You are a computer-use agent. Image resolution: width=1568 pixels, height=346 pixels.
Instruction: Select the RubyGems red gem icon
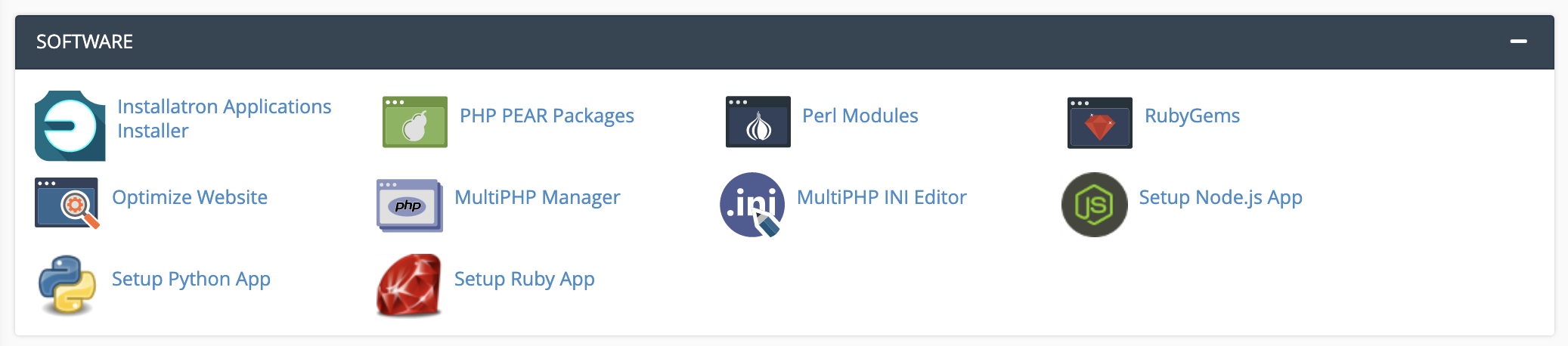tap(1100, 122)
